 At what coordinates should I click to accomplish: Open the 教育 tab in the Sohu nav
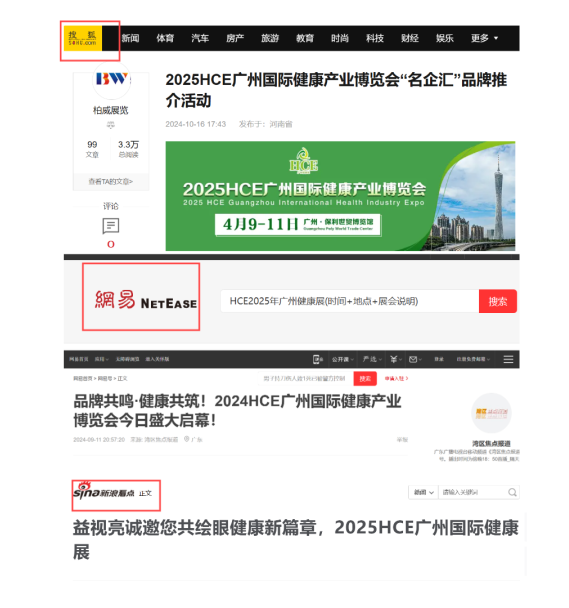[305, 38]
